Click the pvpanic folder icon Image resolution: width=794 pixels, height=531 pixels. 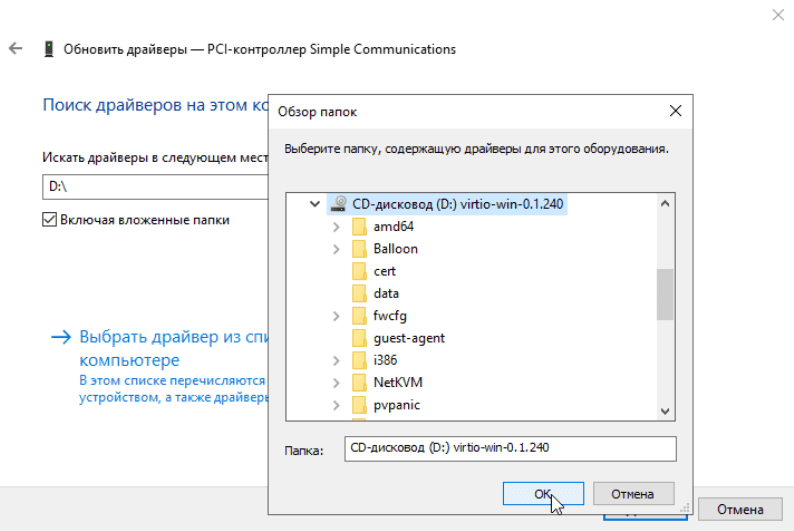[x=359, y=404]
